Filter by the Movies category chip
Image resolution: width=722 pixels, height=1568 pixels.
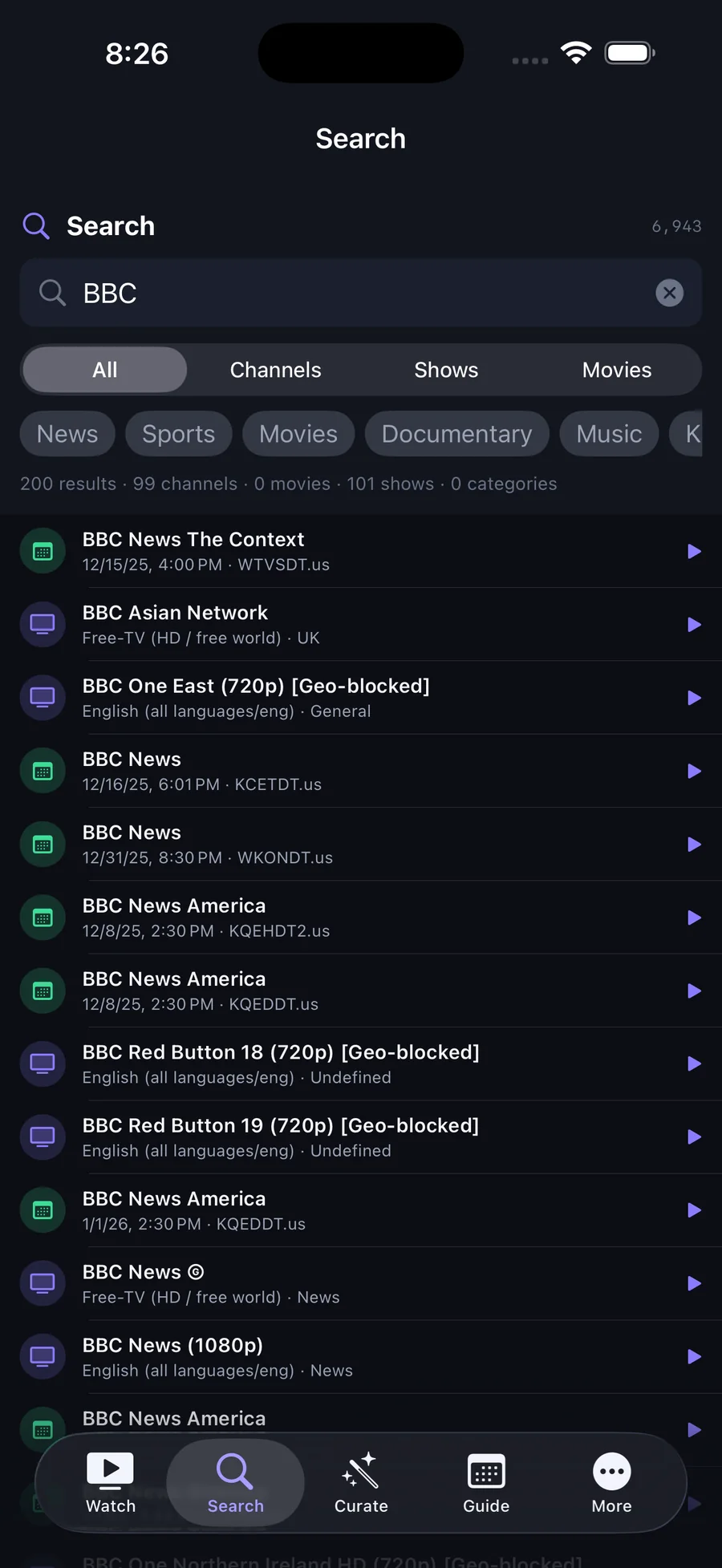tap(298, 434)
